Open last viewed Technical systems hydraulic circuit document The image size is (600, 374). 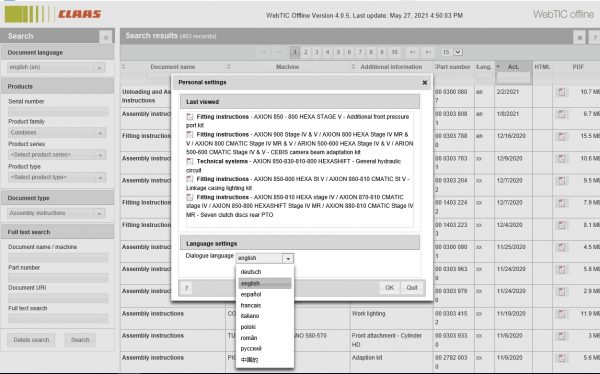click(x=293, y=165)
